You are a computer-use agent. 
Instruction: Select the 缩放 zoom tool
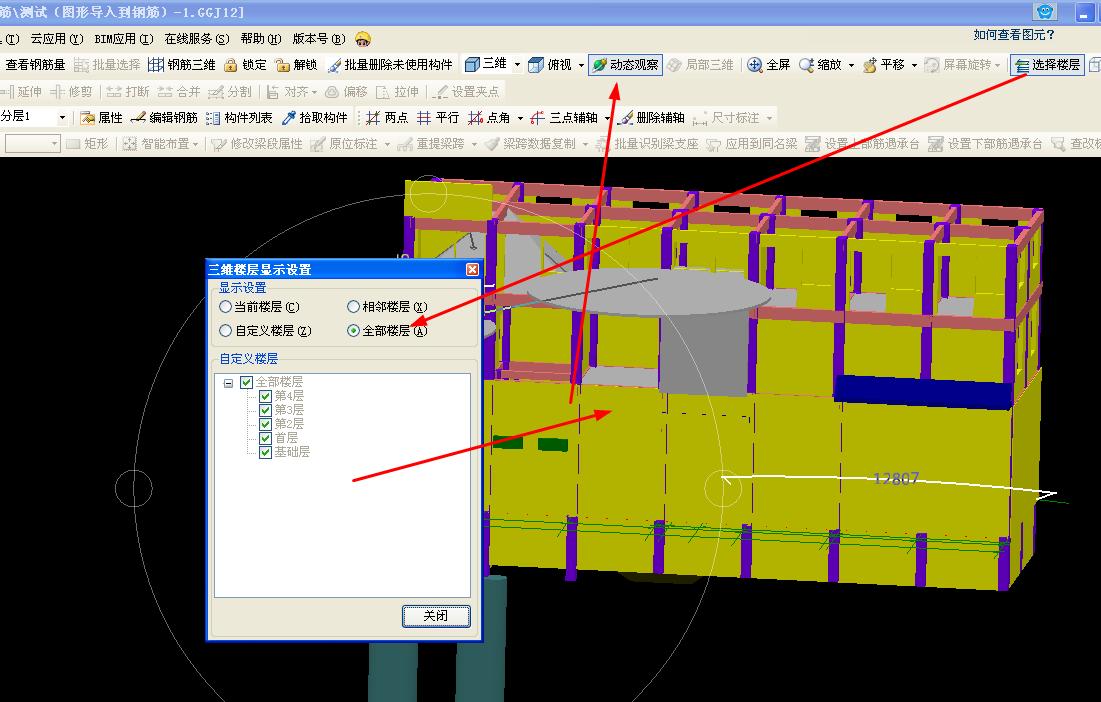(820, 65)
